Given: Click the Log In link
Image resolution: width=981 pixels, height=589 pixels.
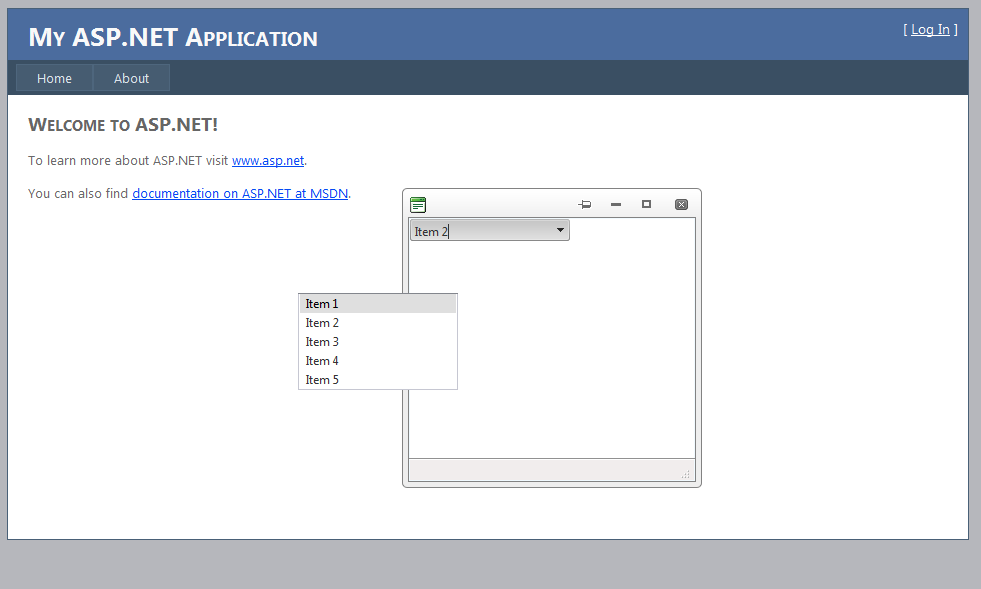Looking at the screenshot, I should (x=930, y=29).
